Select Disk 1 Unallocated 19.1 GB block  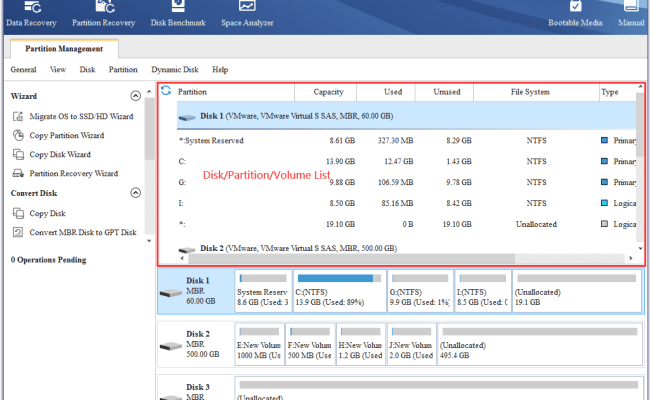[x=577, y=291]
